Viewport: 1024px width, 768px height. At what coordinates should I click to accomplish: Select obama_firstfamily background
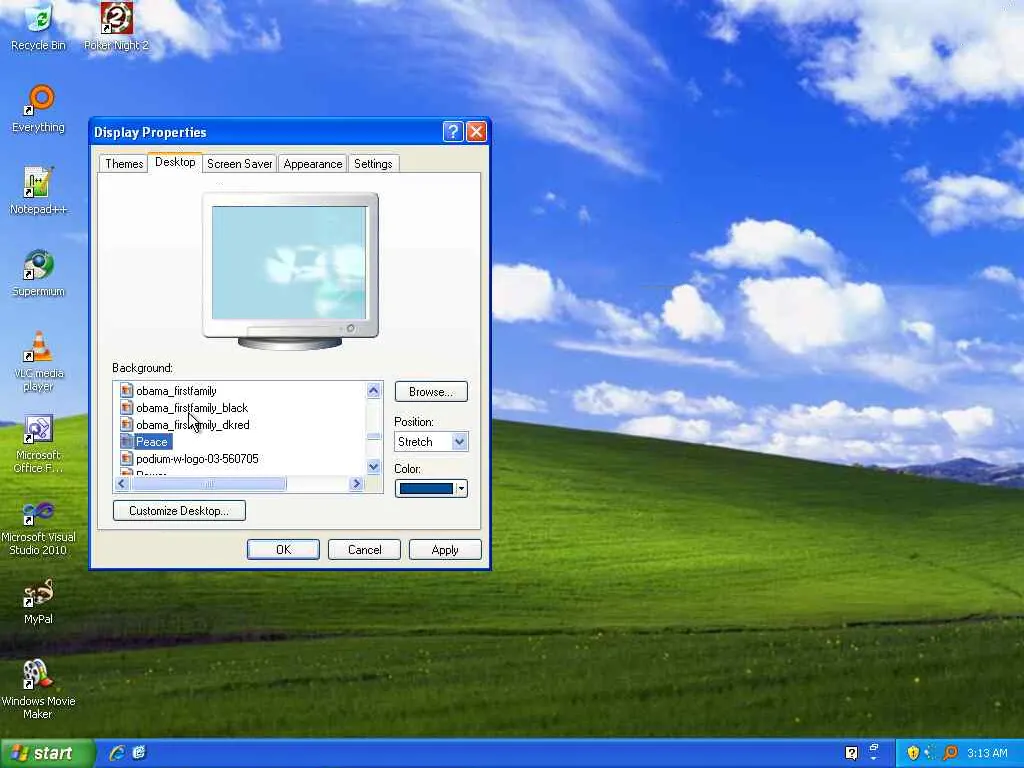point(176,391)
